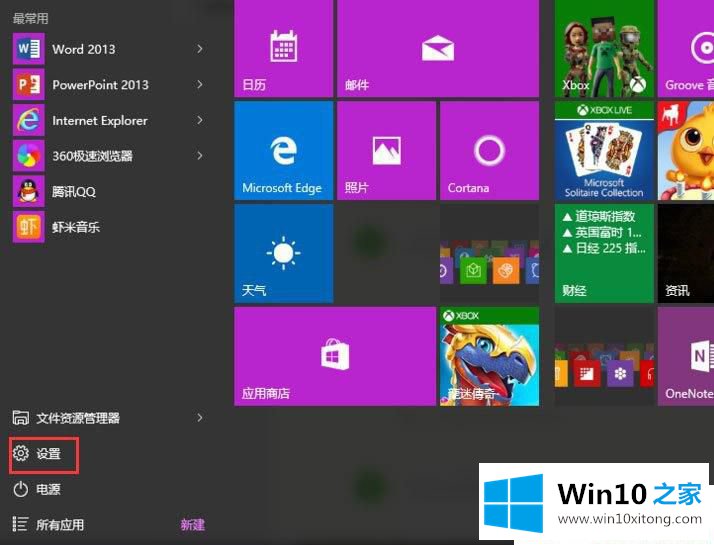This screenshot has width=714, height=545.
Task: Expand 360极速浏览器 jump list arrow
Action: coord(199,156)
